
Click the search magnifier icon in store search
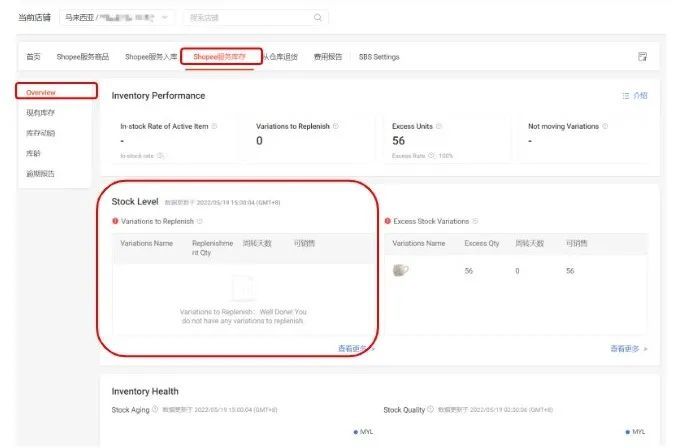[318, 18]
